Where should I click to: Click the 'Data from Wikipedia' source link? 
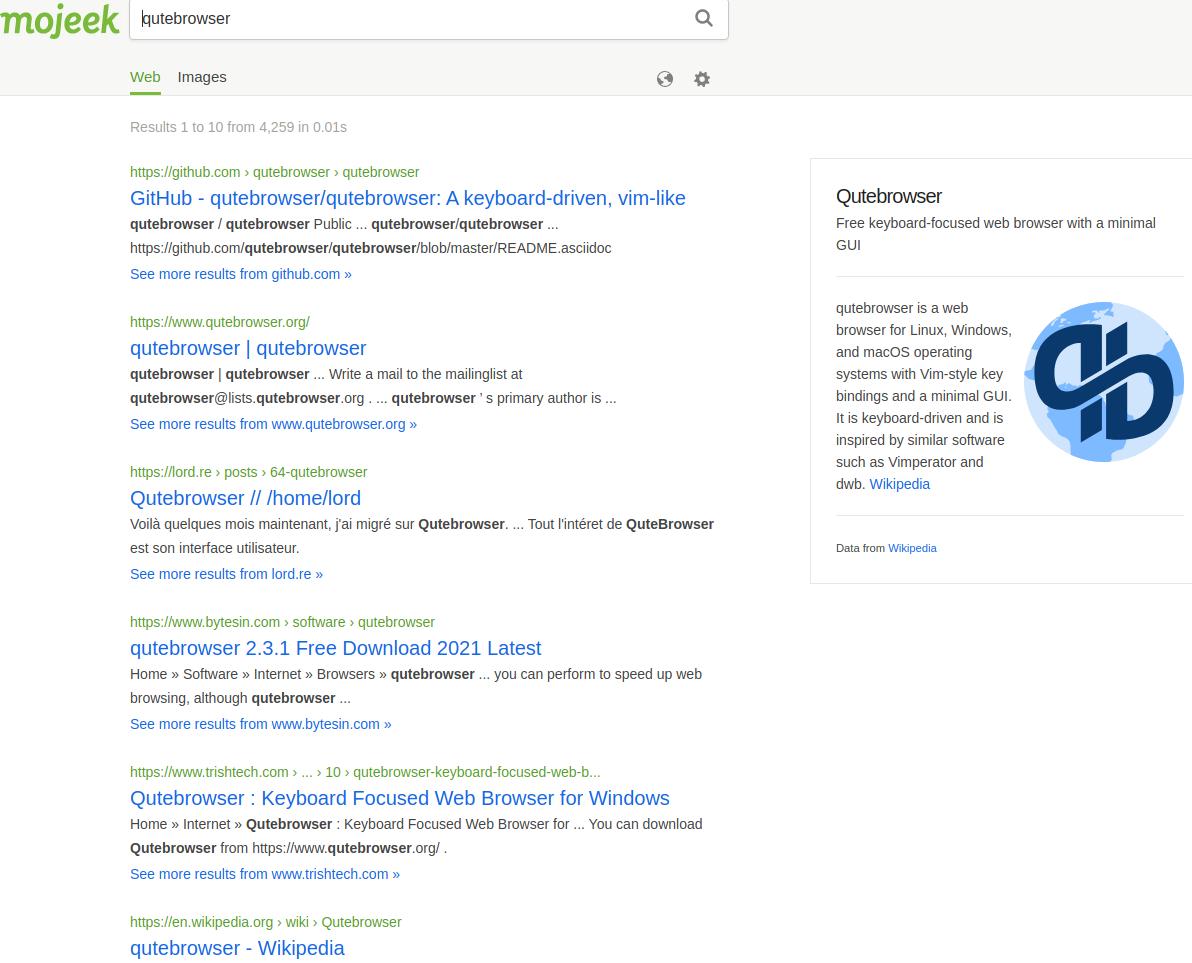[x=912, y=548]
